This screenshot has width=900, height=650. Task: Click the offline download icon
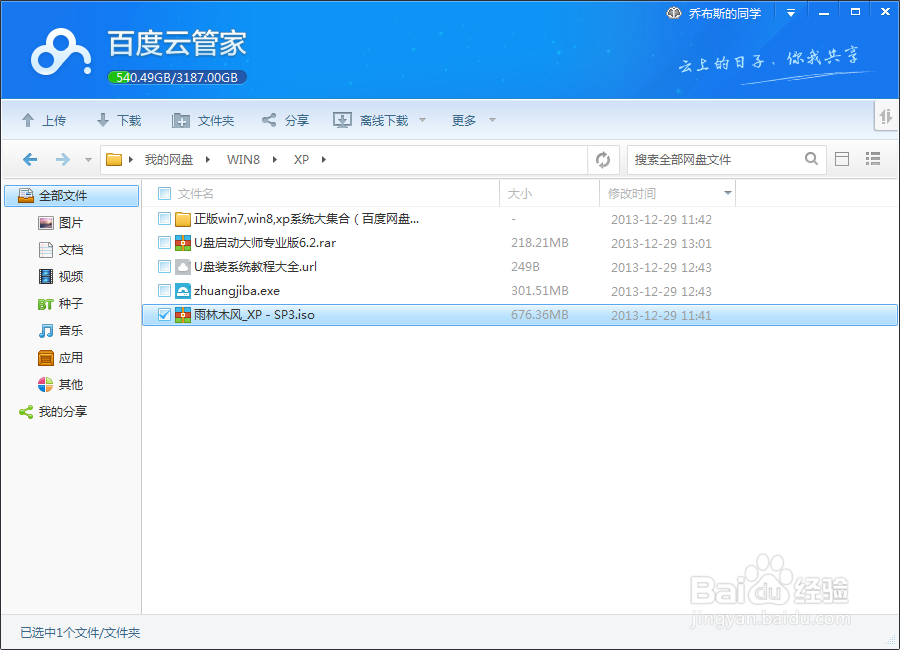tap(342, 120)
